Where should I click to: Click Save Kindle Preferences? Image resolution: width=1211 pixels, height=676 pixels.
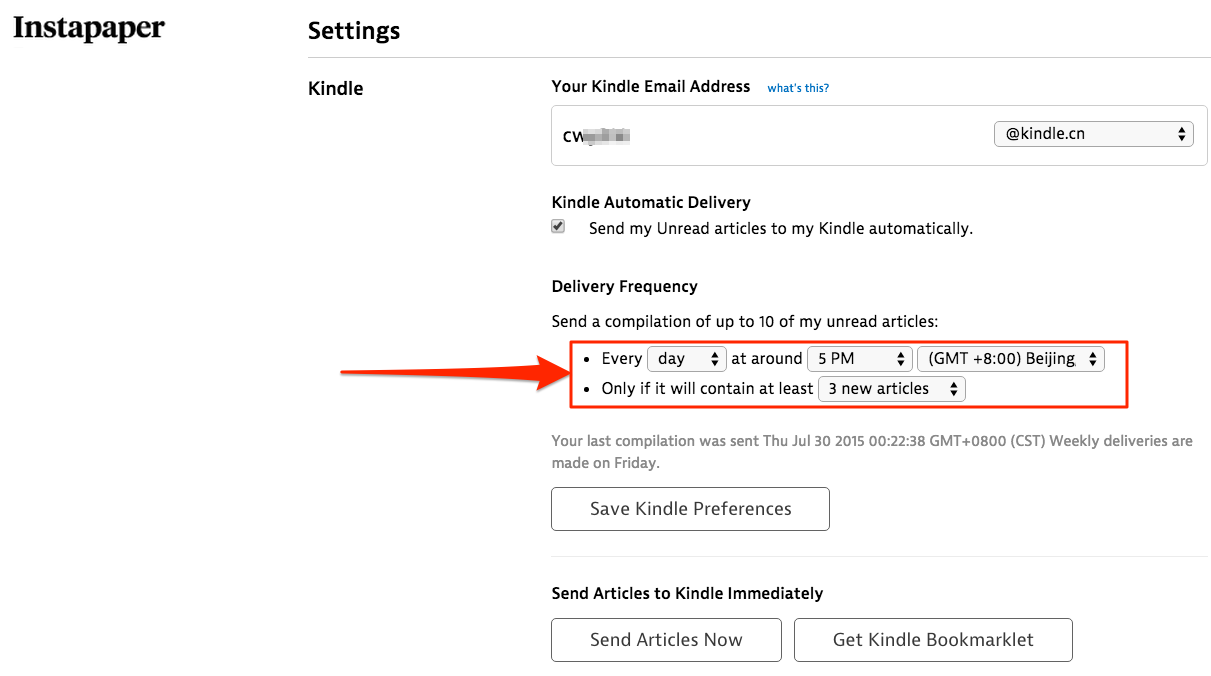[690, 509]
